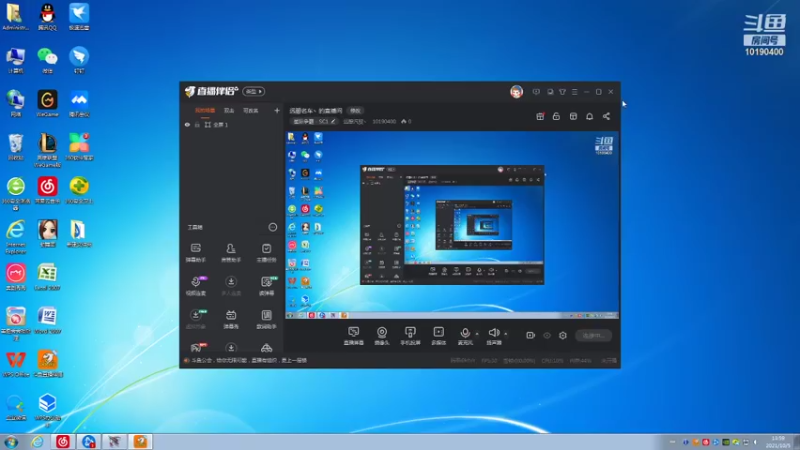Switch to the third scene tab
Viewport: 800px width, 450px height.
tap(251, 110)
